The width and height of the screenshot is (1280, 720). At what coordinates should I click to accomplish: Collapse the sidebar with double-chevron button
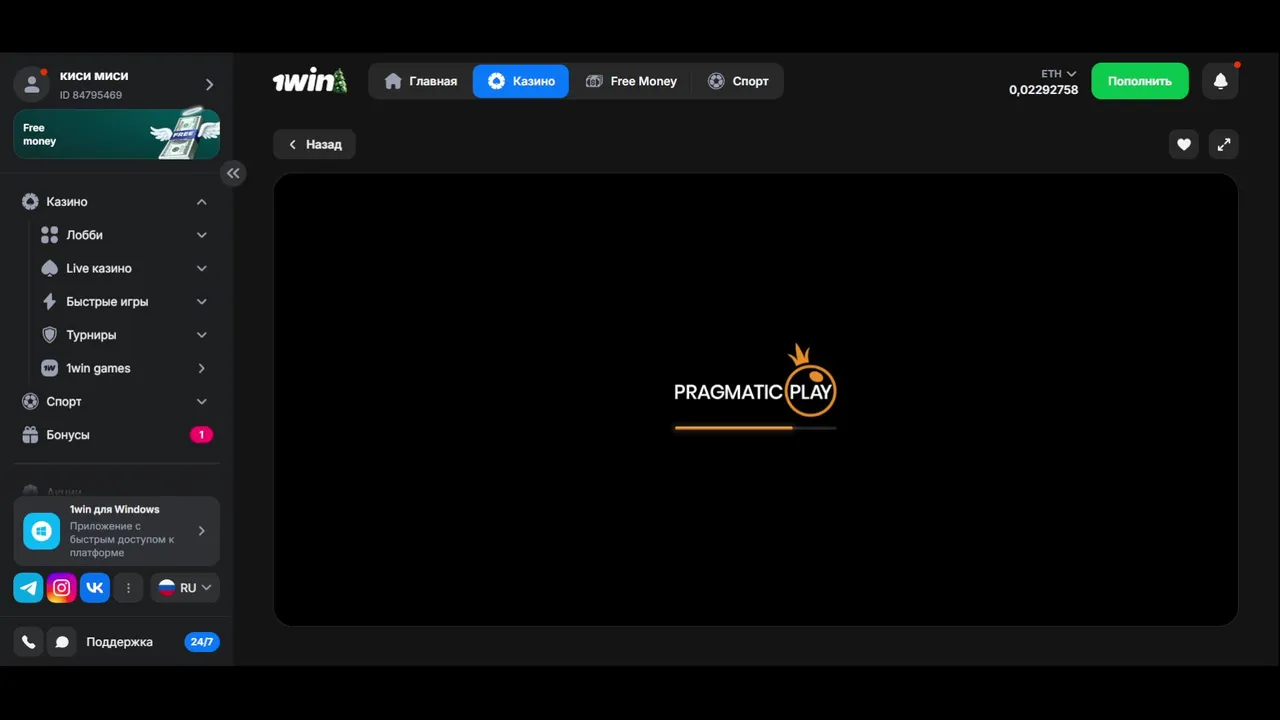233,173
